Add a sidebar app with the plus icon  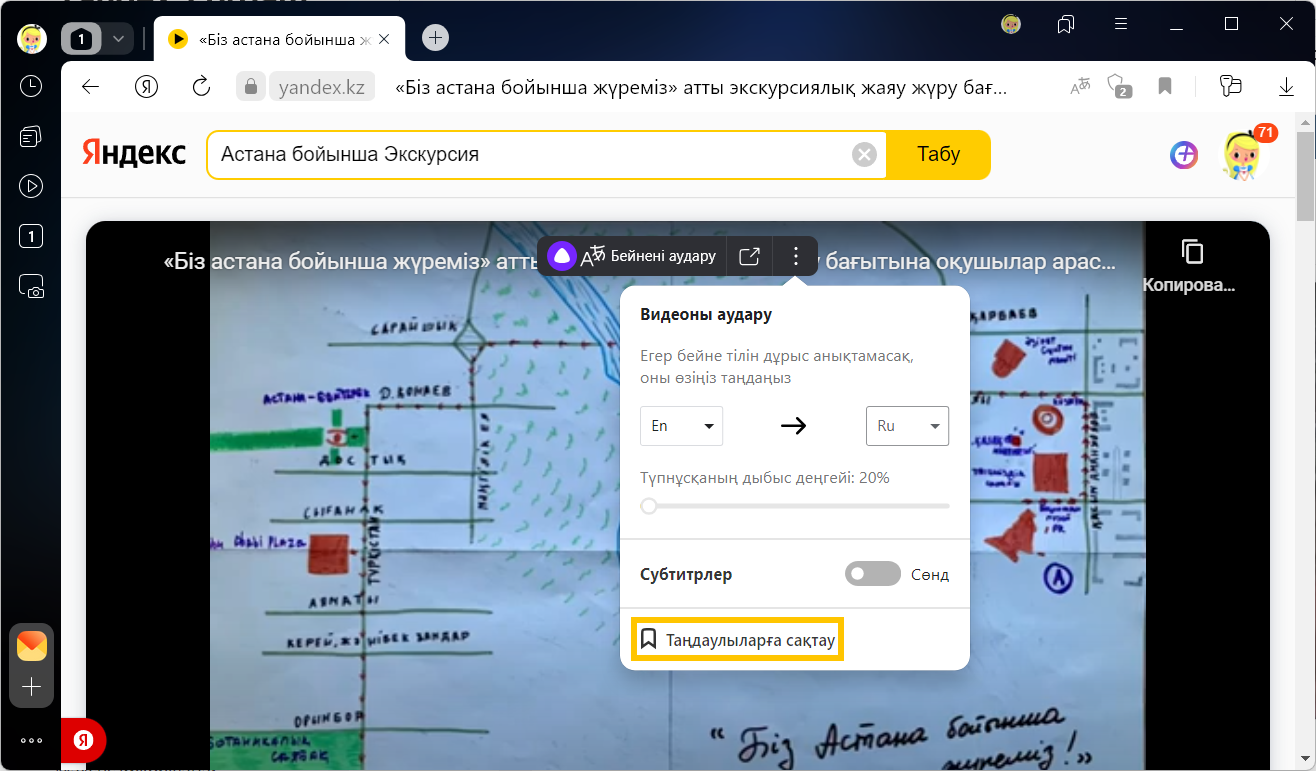coord(32,687)
